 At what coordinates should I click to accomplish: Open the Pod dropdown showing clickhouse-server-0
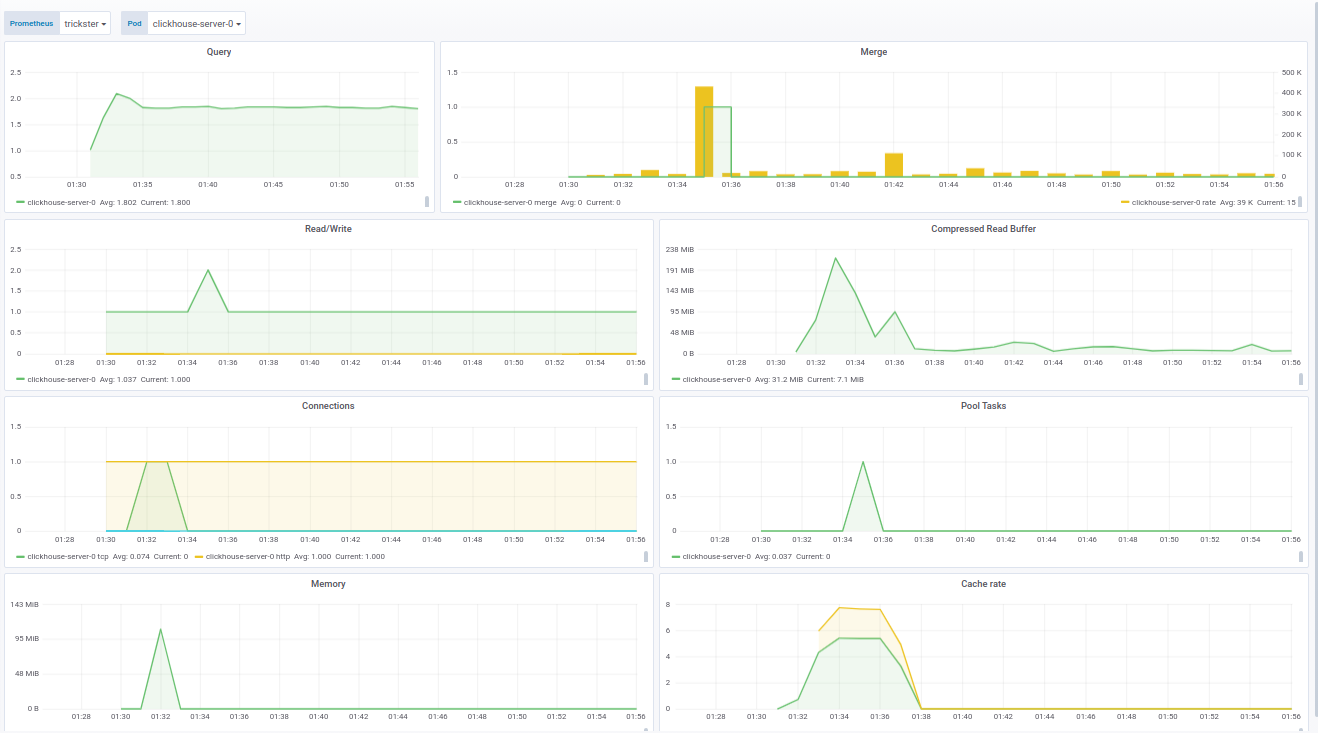point(196,23)
